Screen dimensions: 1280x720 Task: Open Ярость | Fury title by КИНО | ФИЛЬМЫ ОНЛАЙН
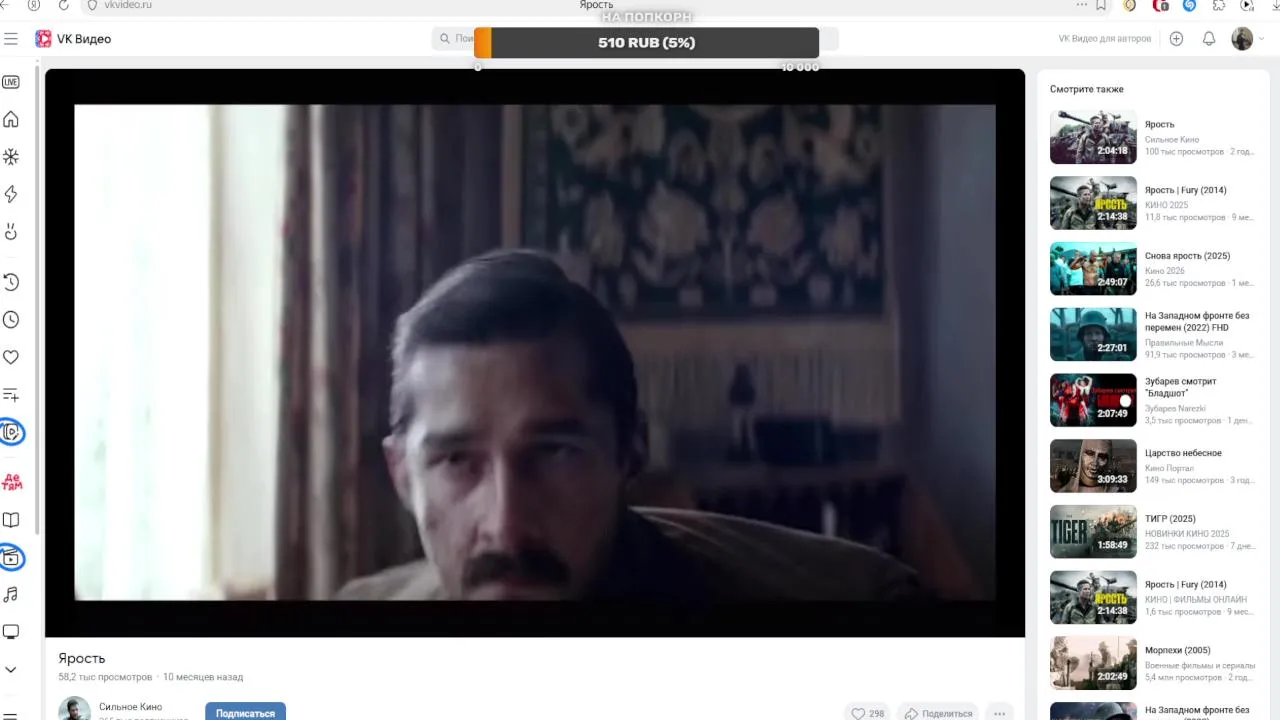pos(1185,585)
